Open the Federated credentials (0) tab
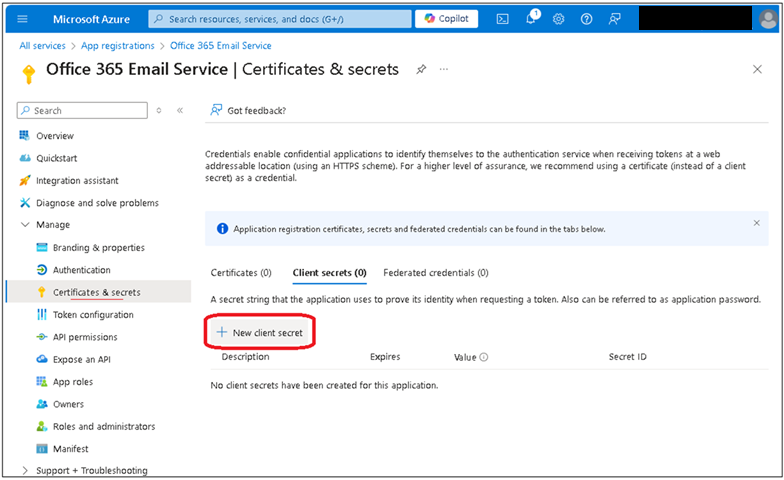The height and width of the screenshot is (480, 784). click(x=436, y=272)
